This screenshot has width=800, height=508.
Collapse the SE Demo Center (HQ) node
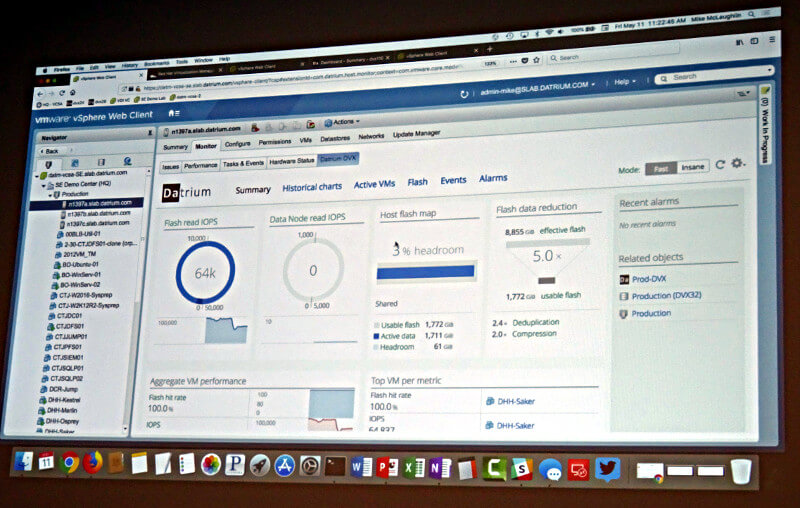[43, 186]
